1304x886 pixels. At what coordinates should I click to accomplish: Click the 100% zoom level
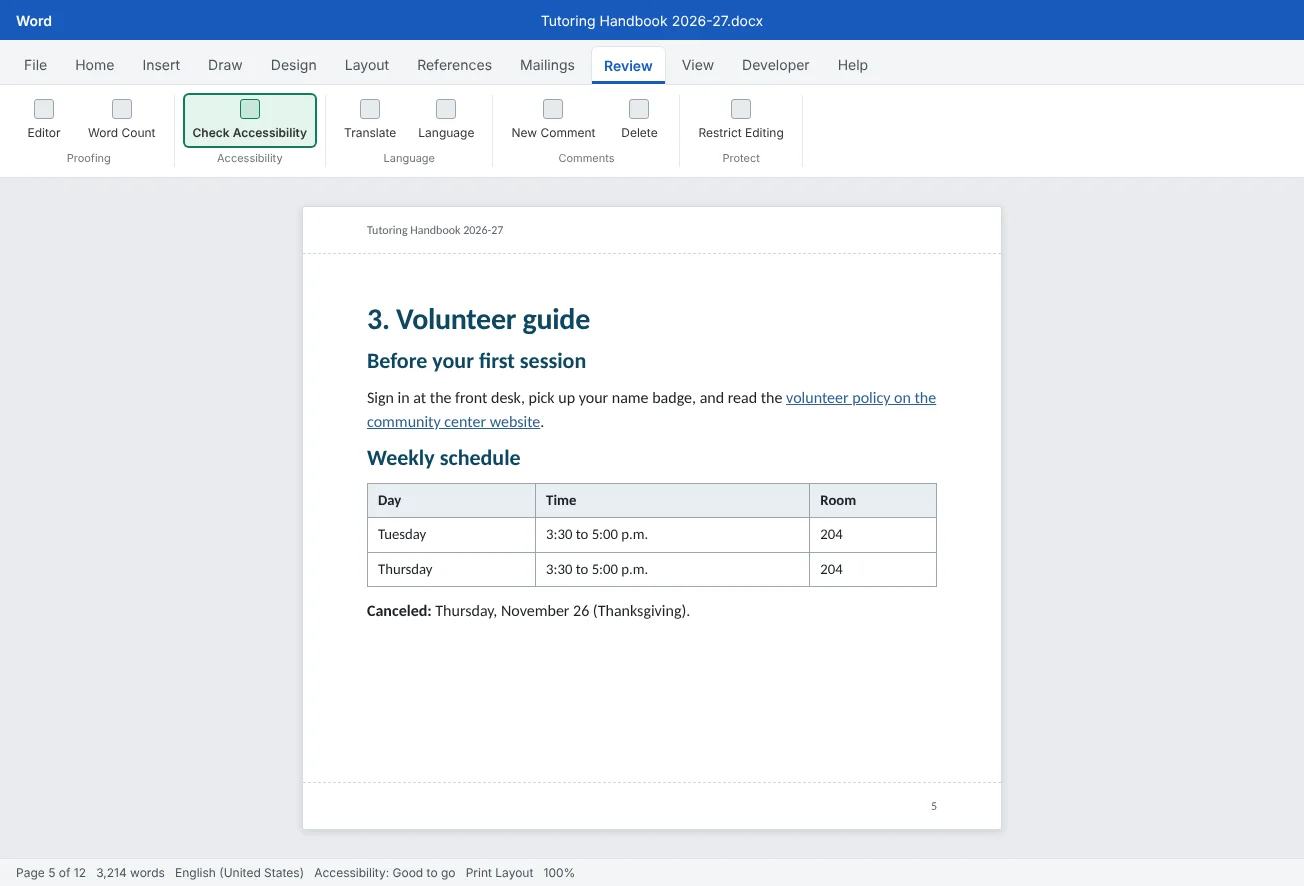click(559, 873)
